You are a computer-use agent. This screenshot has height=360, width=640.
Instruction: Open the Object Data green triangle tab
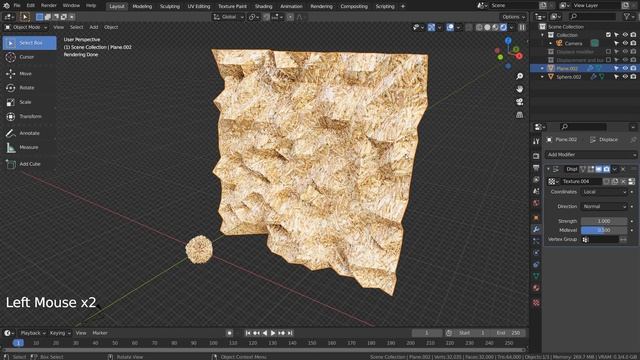[x=536, y=276]
